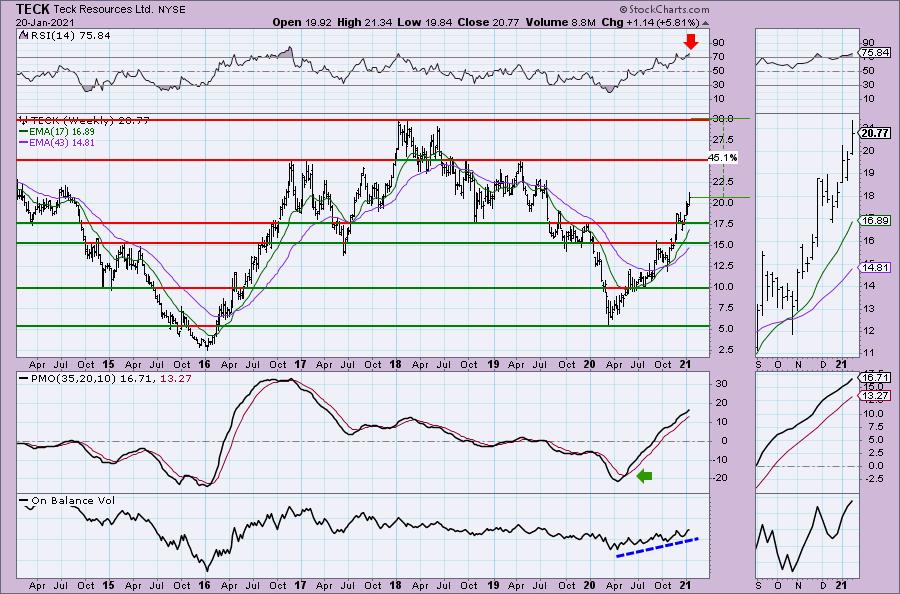Screen dimensions: 900x594
Task: Click the RSI(14) legend line icon
Action: [x=22, y=35]
